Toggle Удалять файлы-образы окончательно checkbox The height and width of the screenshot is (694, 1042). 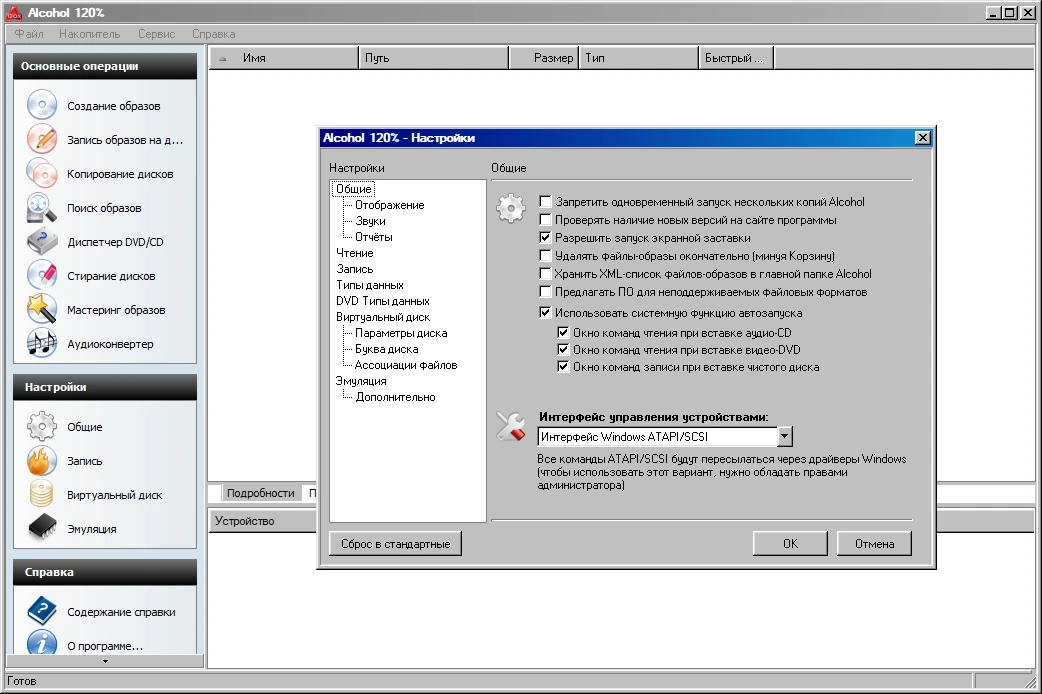(545, 255)
